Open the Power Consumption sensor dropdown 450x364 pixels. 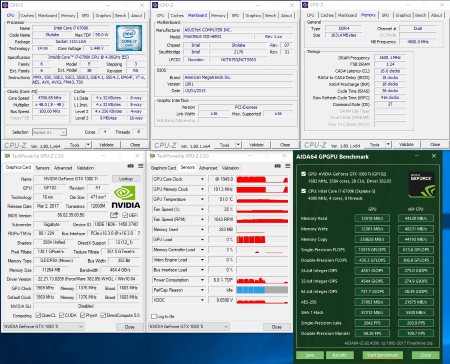pyautogui.click(x=202, y=280)
